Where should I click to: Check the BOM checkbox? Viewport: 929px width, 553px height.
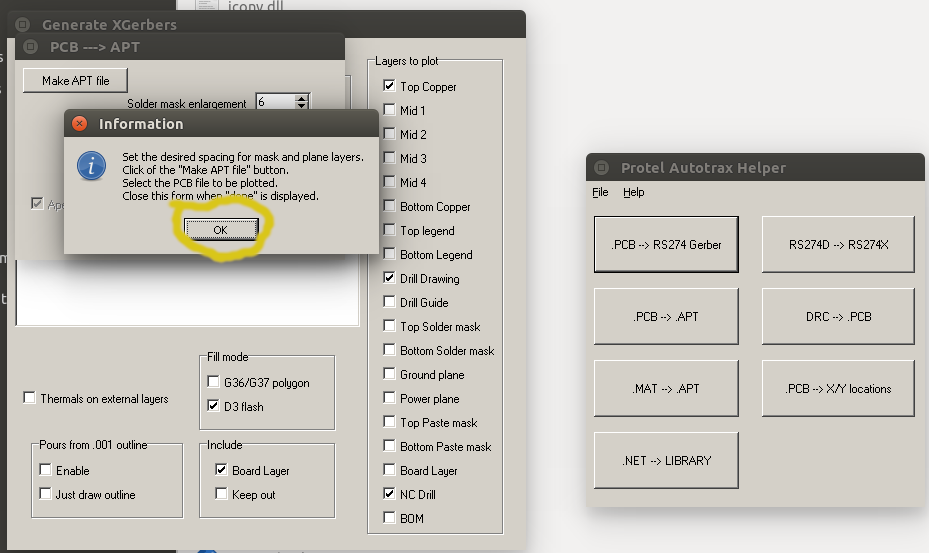coord(389,517)
